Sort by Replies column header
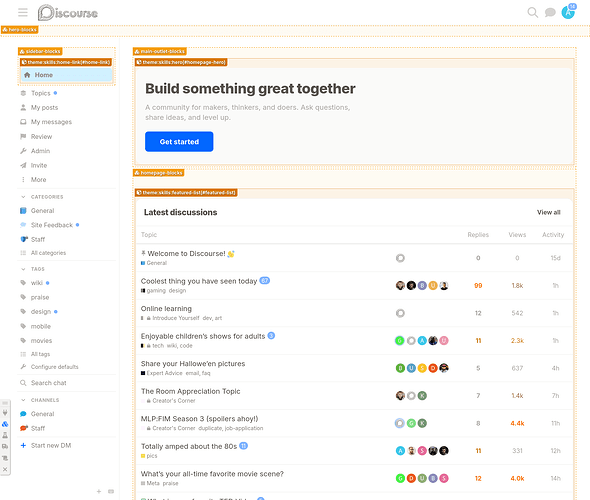590x500 pixels. click(x=478, y=235)
